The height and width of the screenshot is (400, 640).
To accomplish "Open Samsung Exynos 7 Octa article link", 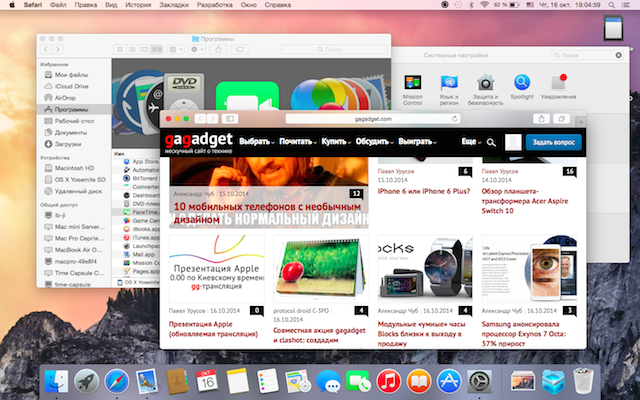I will 524,334.
